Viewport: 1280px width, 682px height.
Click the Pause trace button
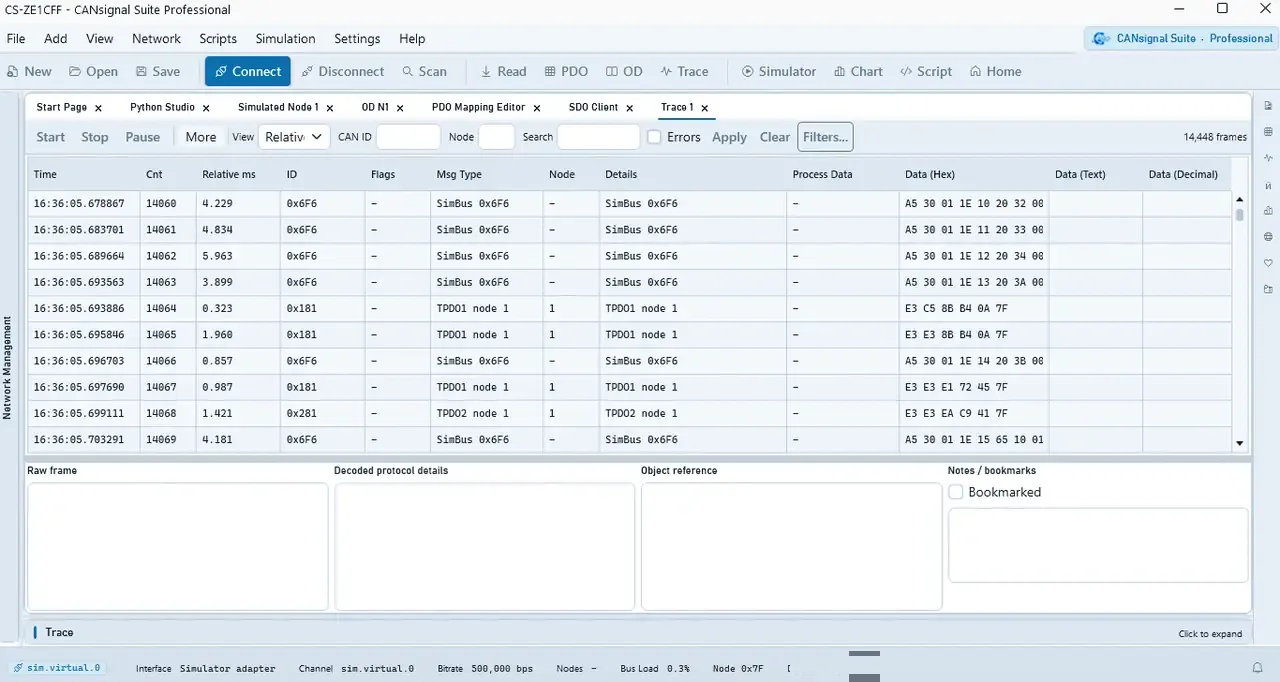click(143, 137)
